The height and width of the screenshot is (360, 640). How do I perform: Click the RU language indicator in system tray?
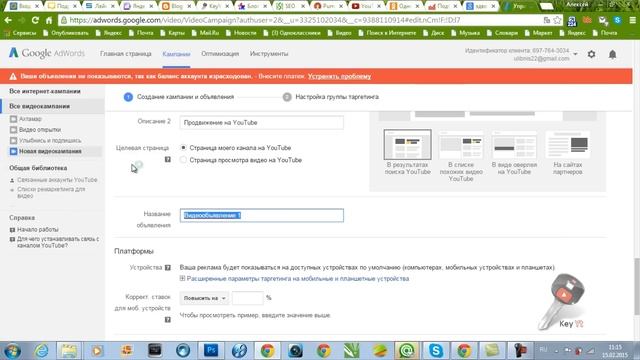coord(543,350)
